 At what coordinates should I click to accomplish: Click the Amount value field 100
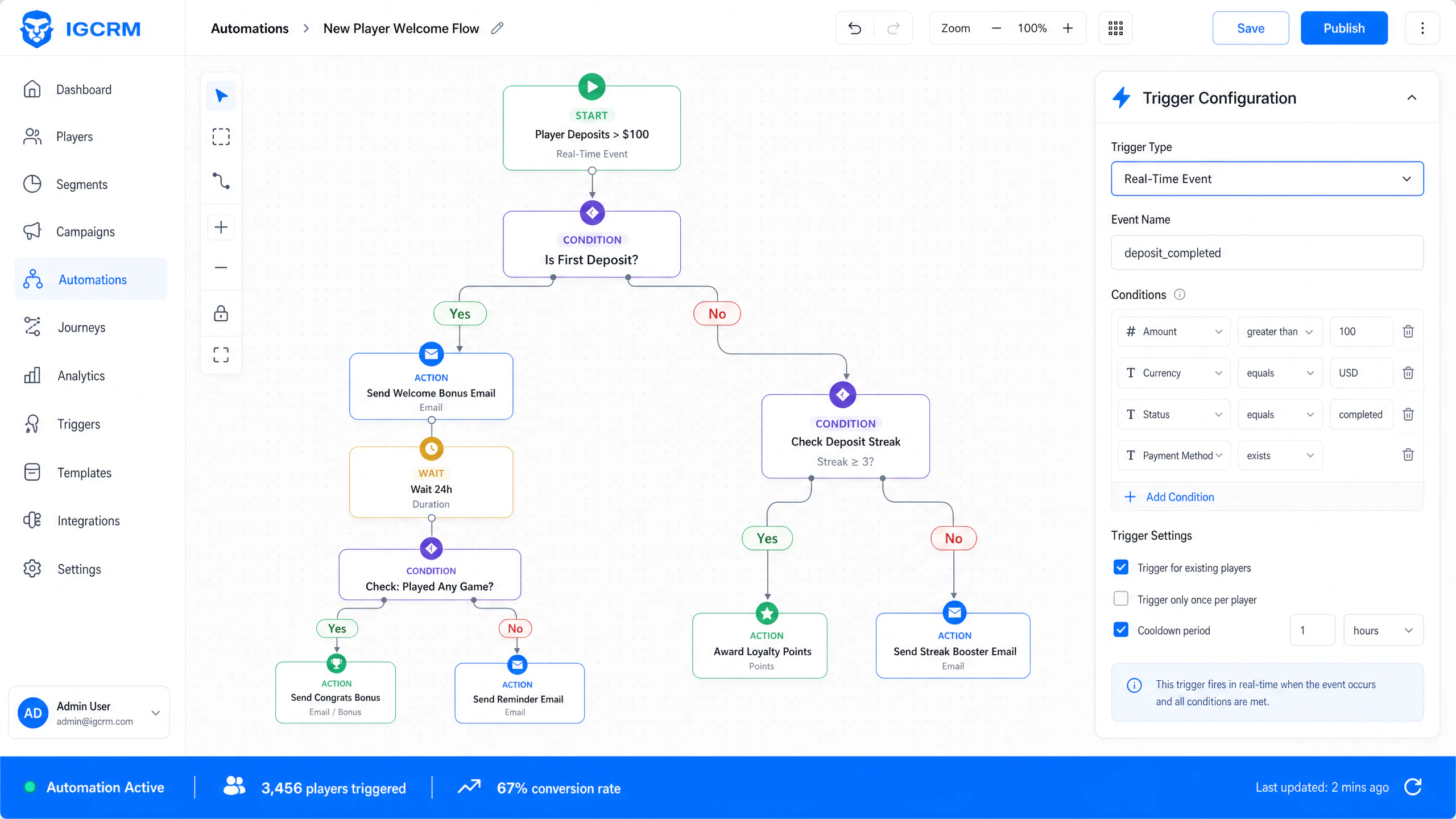click(1361, 332)
